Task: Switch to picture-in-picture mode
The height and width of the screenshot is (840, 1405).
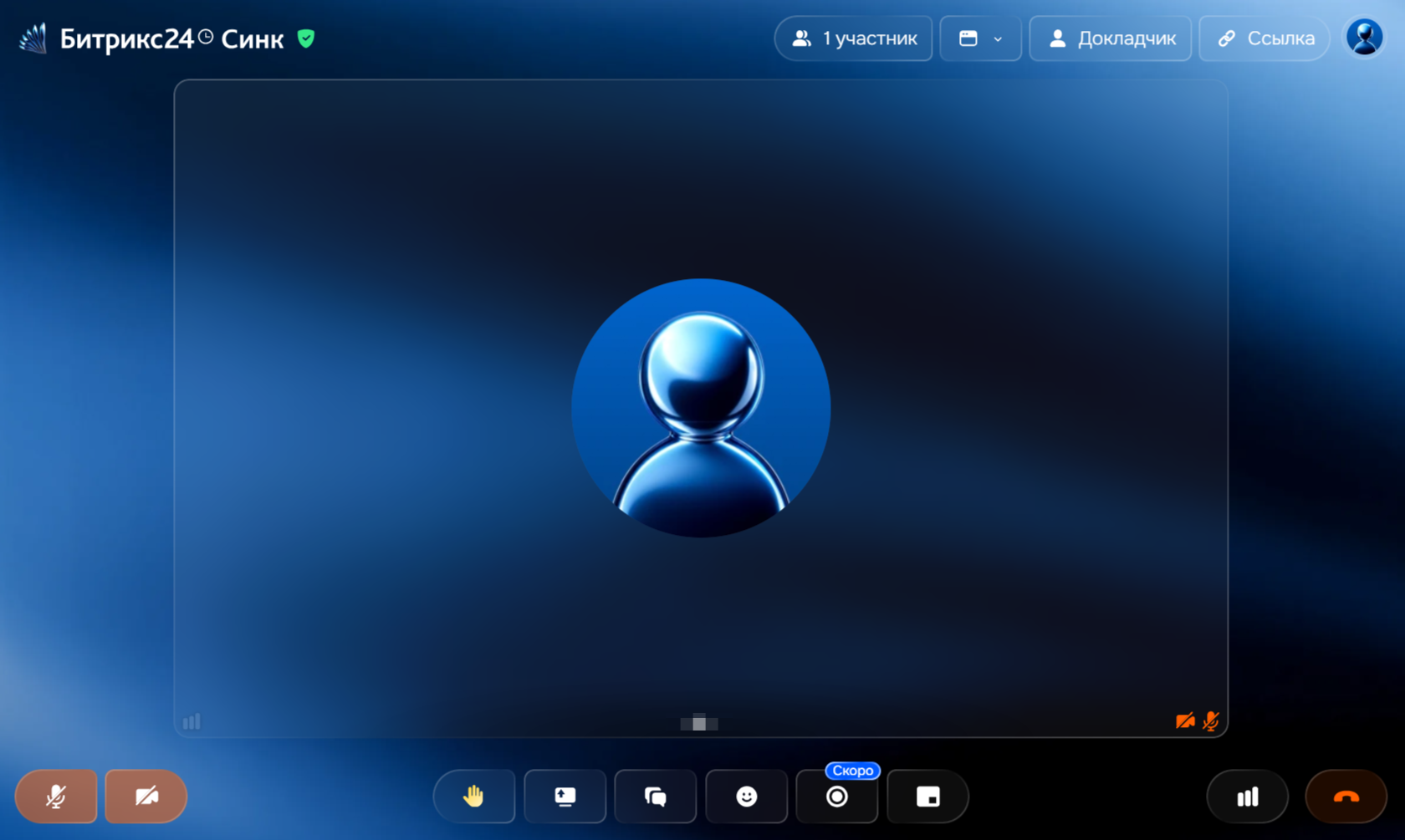Action: tap(928, 797)
